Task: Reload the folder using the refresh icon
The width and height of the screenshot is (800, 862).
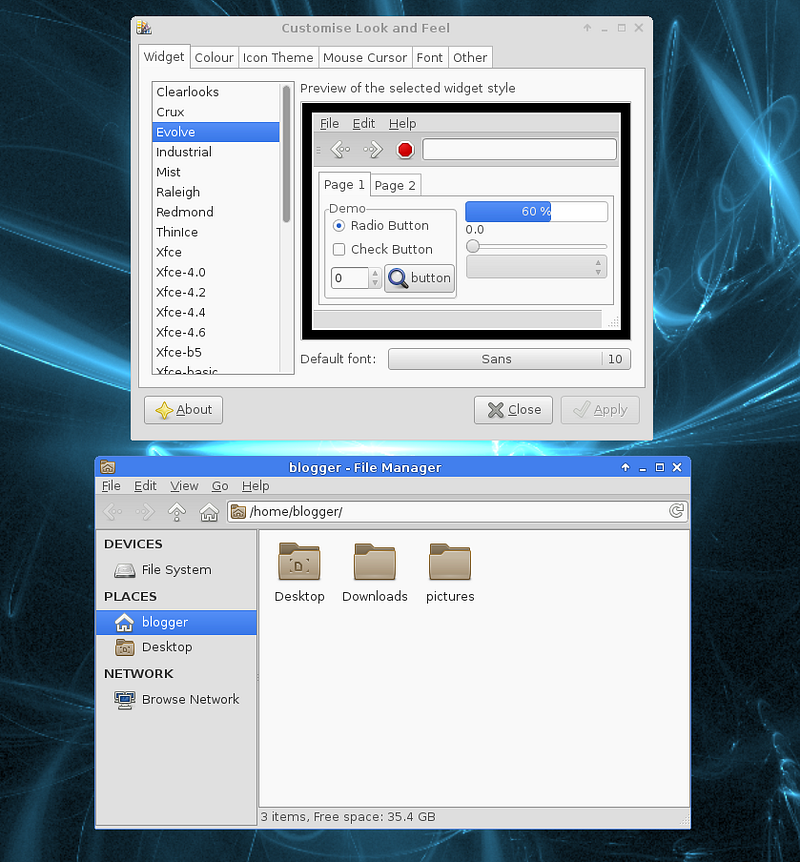Action: 676,511
